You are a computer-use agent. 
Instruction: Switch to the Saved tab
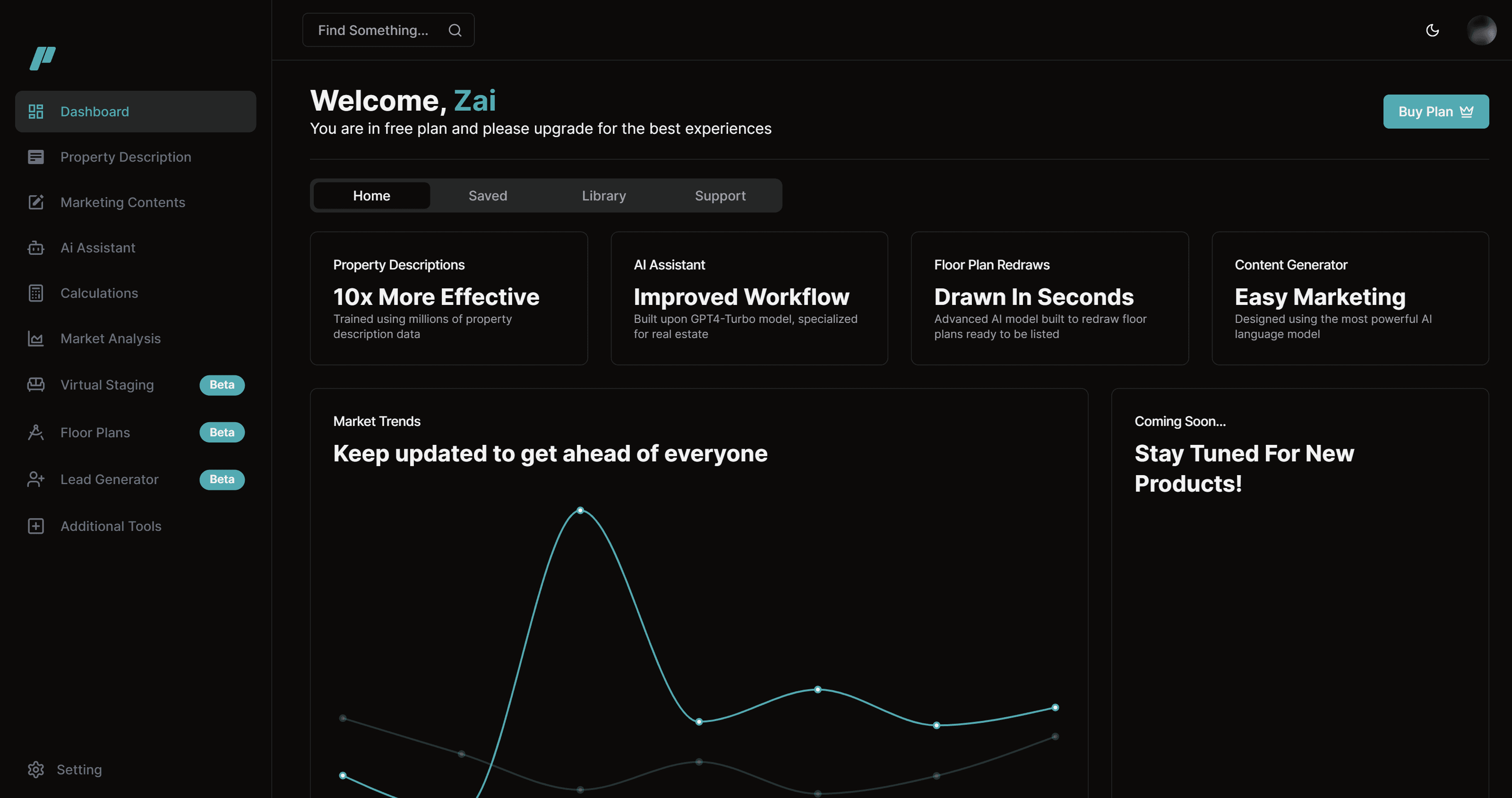point(488,196)
